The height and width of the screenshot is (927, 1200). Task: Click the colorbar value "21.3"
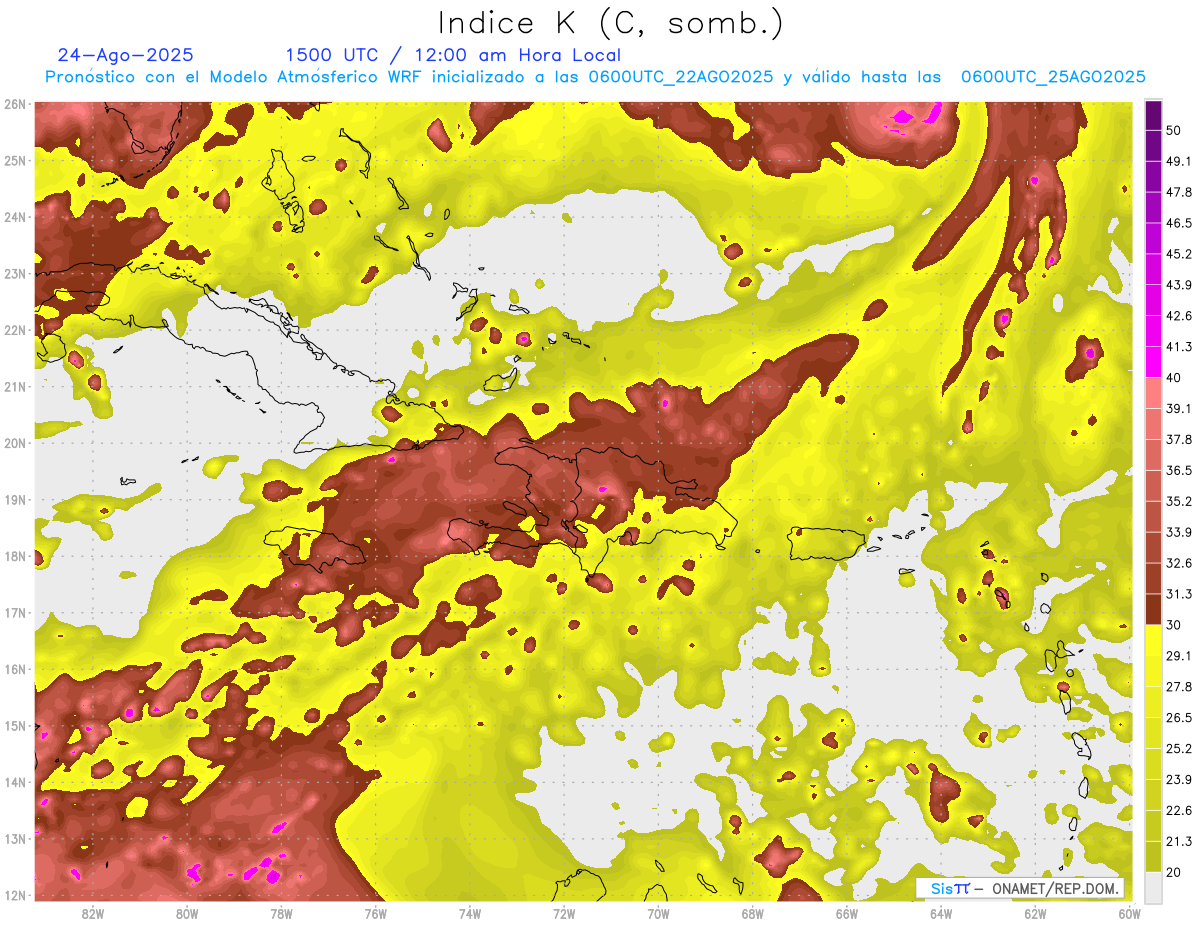[1179, 841]
